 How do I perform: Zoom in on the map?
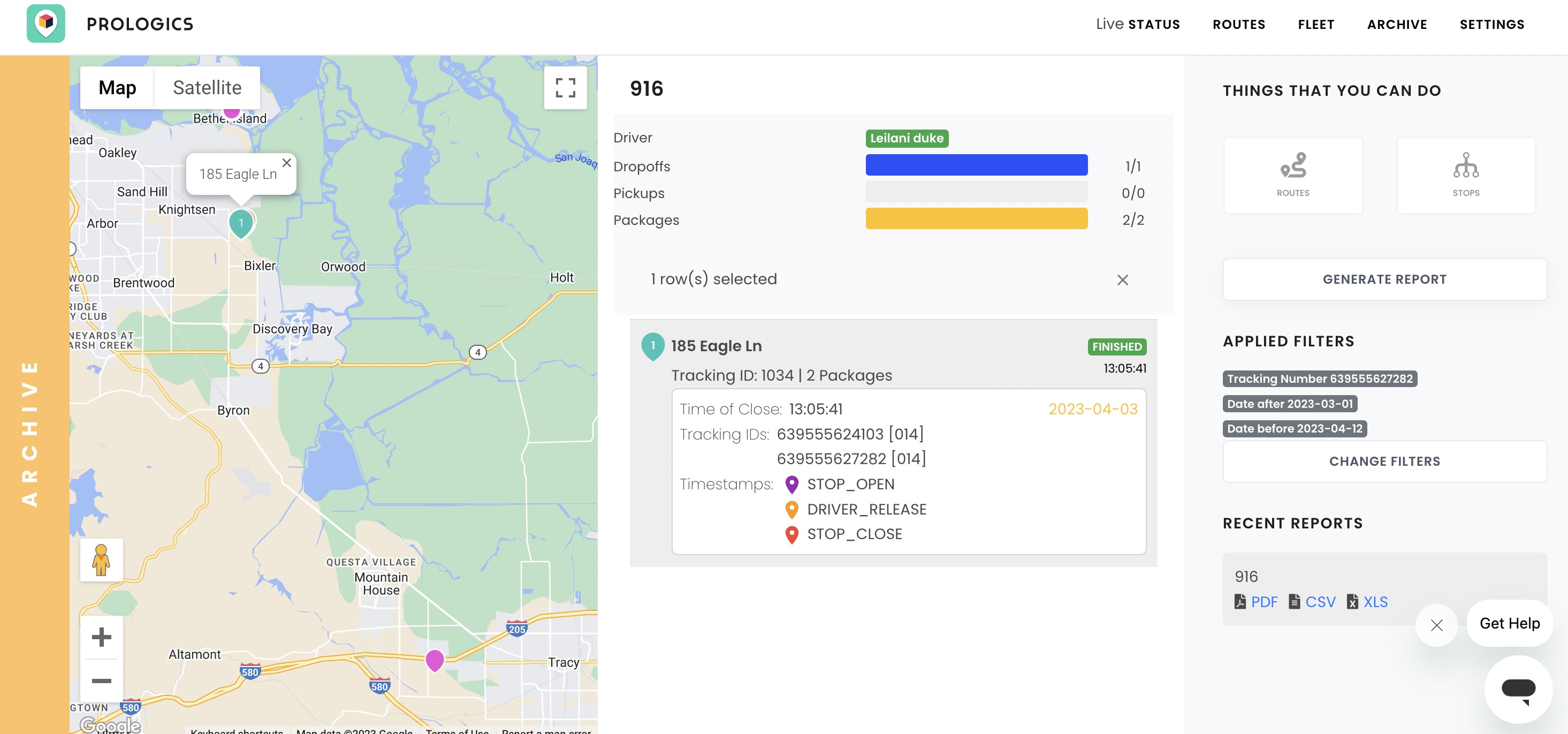(x=101, y=637)
